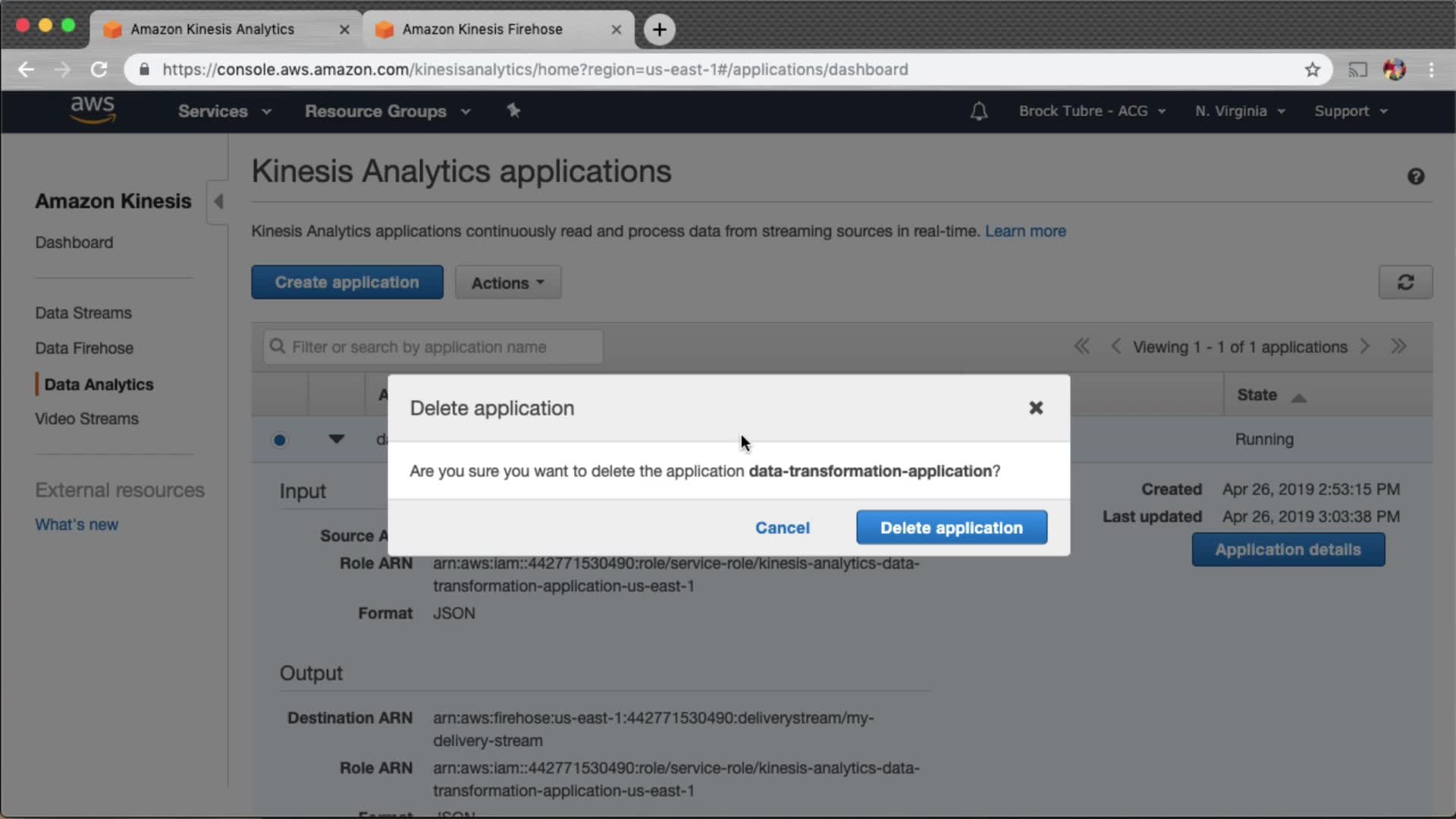This screenshot has height=819, width=1456.
Task: Reload the page using browser reload icon
Action: pyautogui.click(x=99, y=70)
